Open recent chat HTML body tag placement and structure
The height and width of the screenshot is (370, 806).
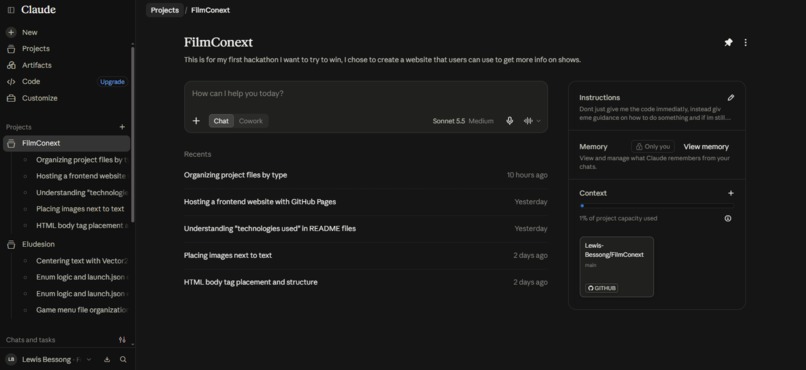point(365,282)
